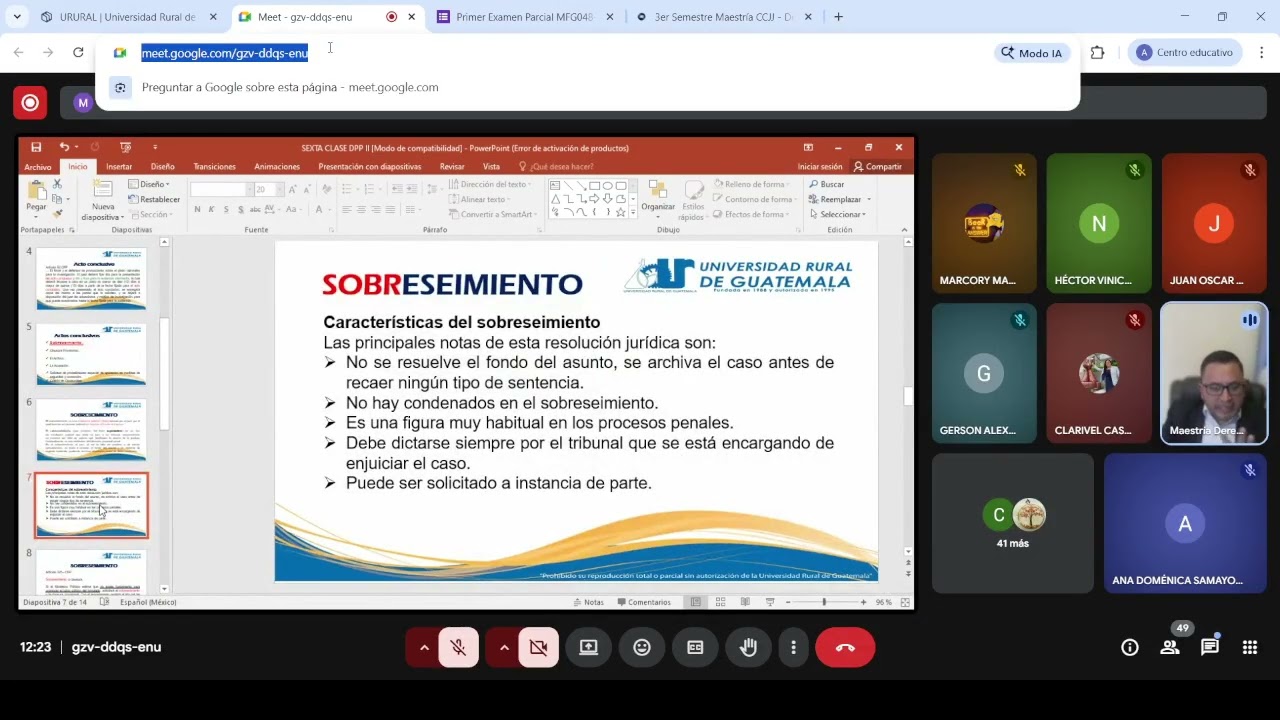Viewport: 1280px width, 720px height.
Task: Open Presentación con diapositivas tab
Action: (x=370, y=167)
